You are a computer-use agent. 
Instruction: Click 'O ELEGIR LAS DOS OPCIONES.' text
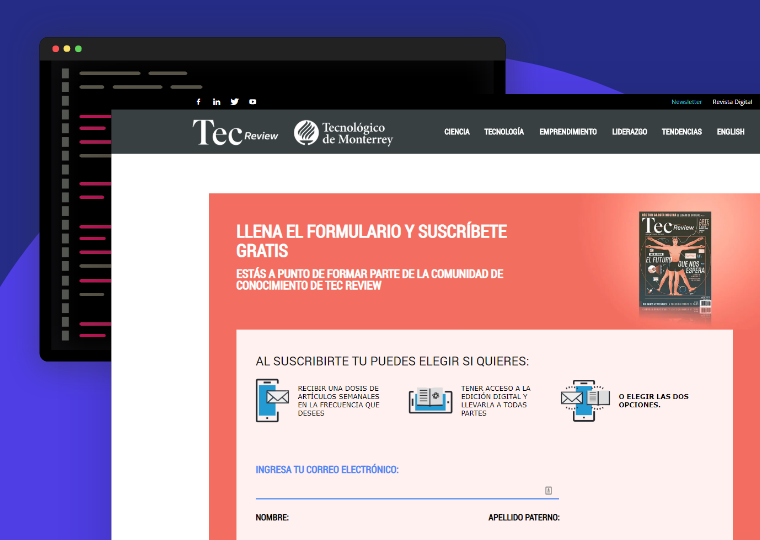coord(653,400)
